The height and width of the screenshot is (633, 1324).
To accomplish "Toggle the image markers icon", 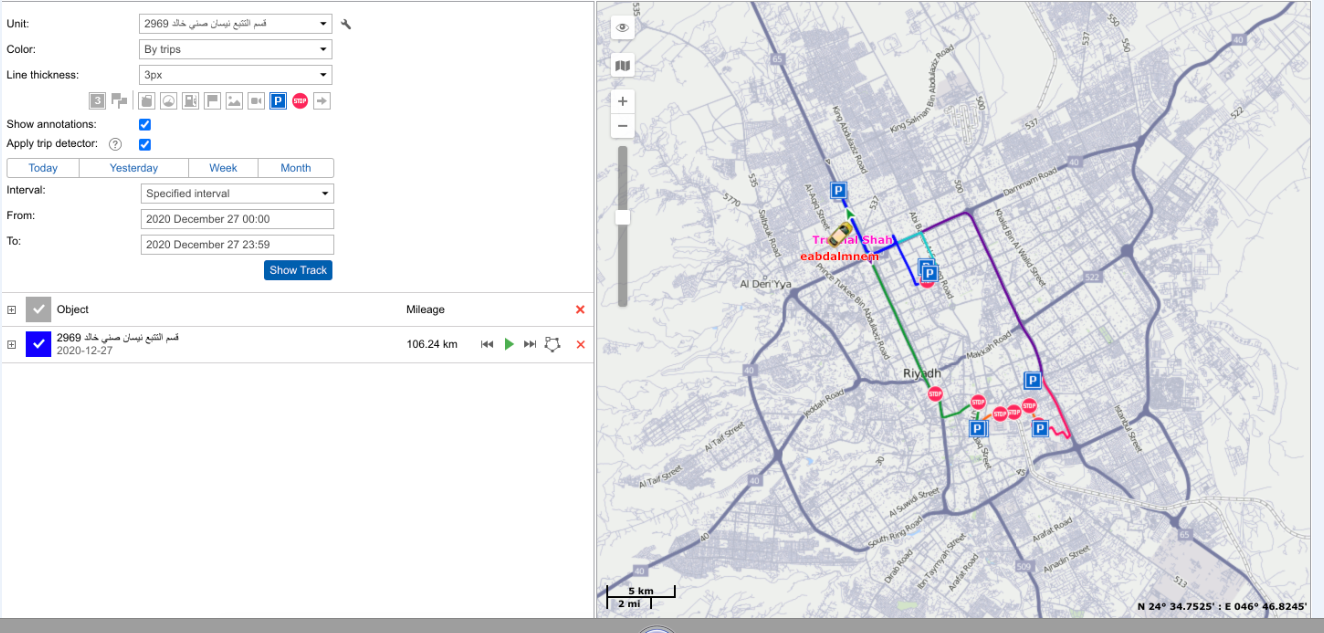I will click(234, 101).
